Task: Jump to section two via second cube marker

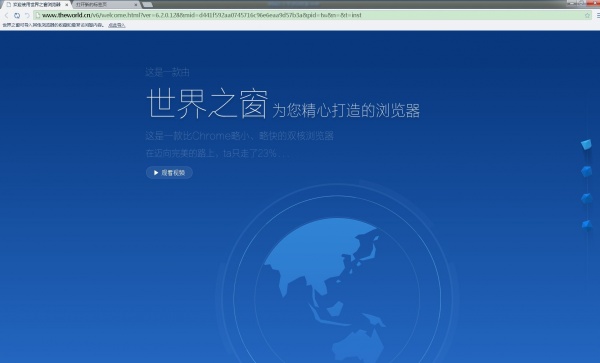Action: coord(586,171)
